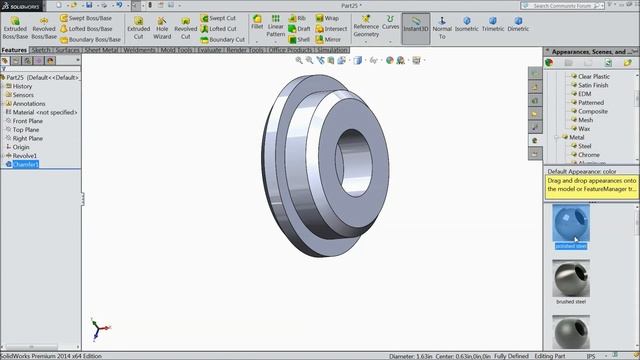Select Swept Cut tool
The image size is (640, 360).
pos(218,18)
